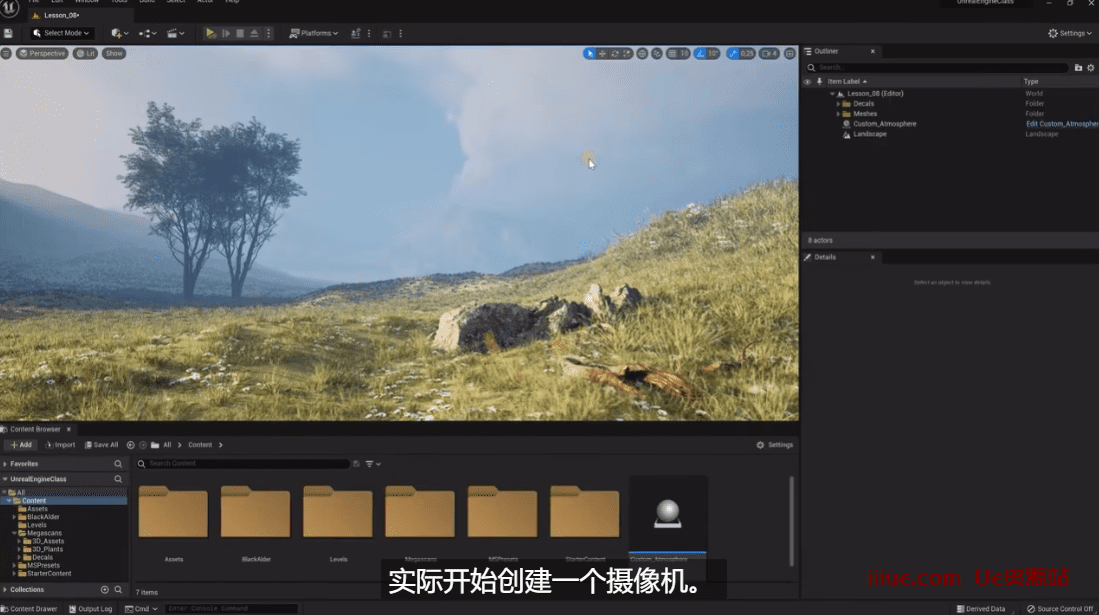This screenshot has width=1099, height=615.
Task: Open the Platforms dropdown menu
Action: tap(314, 33)
